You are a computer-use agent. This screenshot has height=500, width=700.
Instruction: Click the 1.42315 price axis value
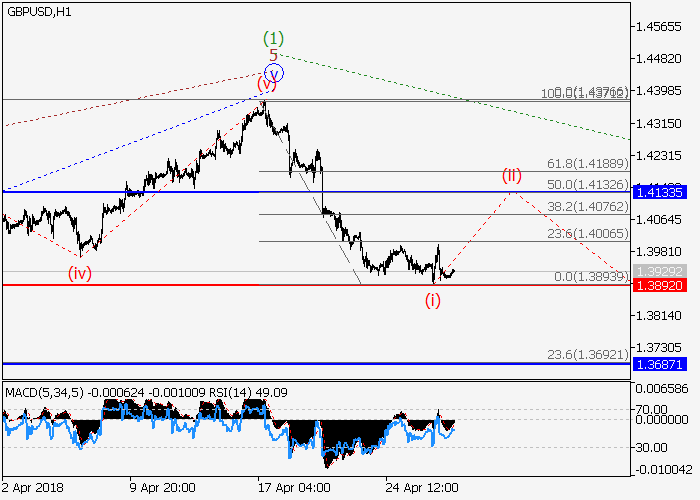click(x=658, y=155)
